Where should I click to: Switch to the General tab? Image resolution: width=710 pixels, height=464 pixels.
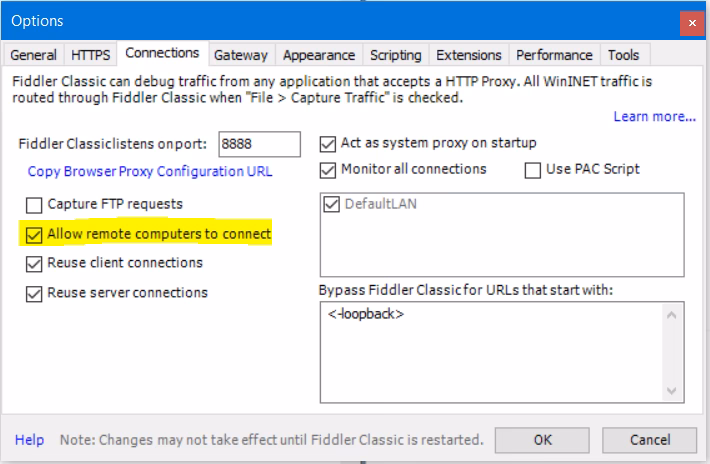tap(34, 55)
